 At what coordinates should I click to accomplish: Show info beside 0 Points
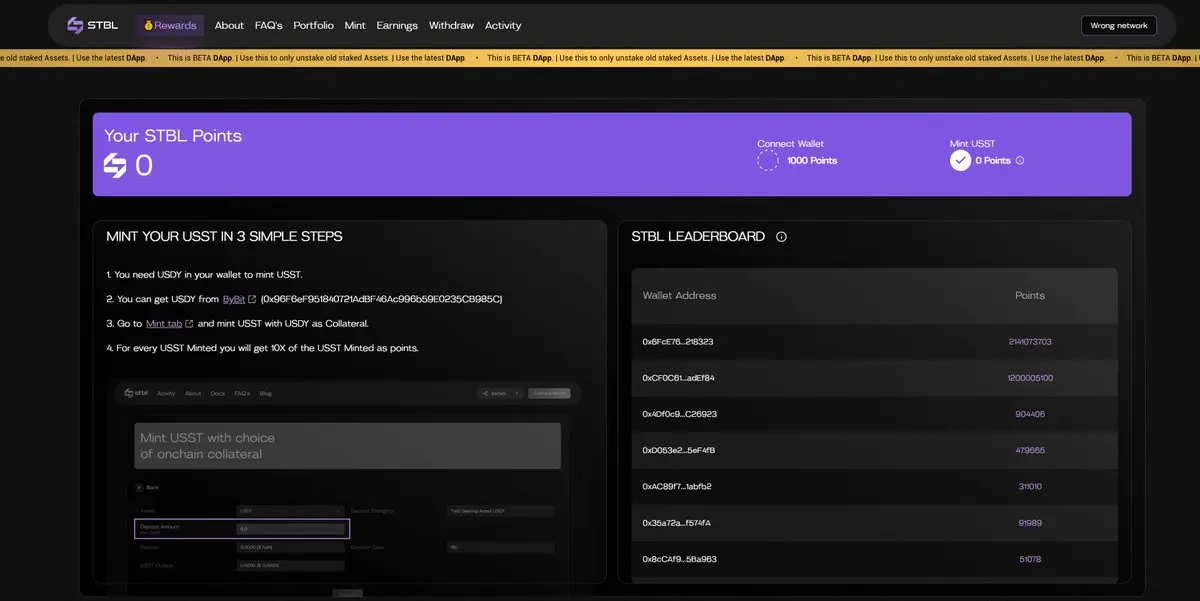click(1020, 160)
